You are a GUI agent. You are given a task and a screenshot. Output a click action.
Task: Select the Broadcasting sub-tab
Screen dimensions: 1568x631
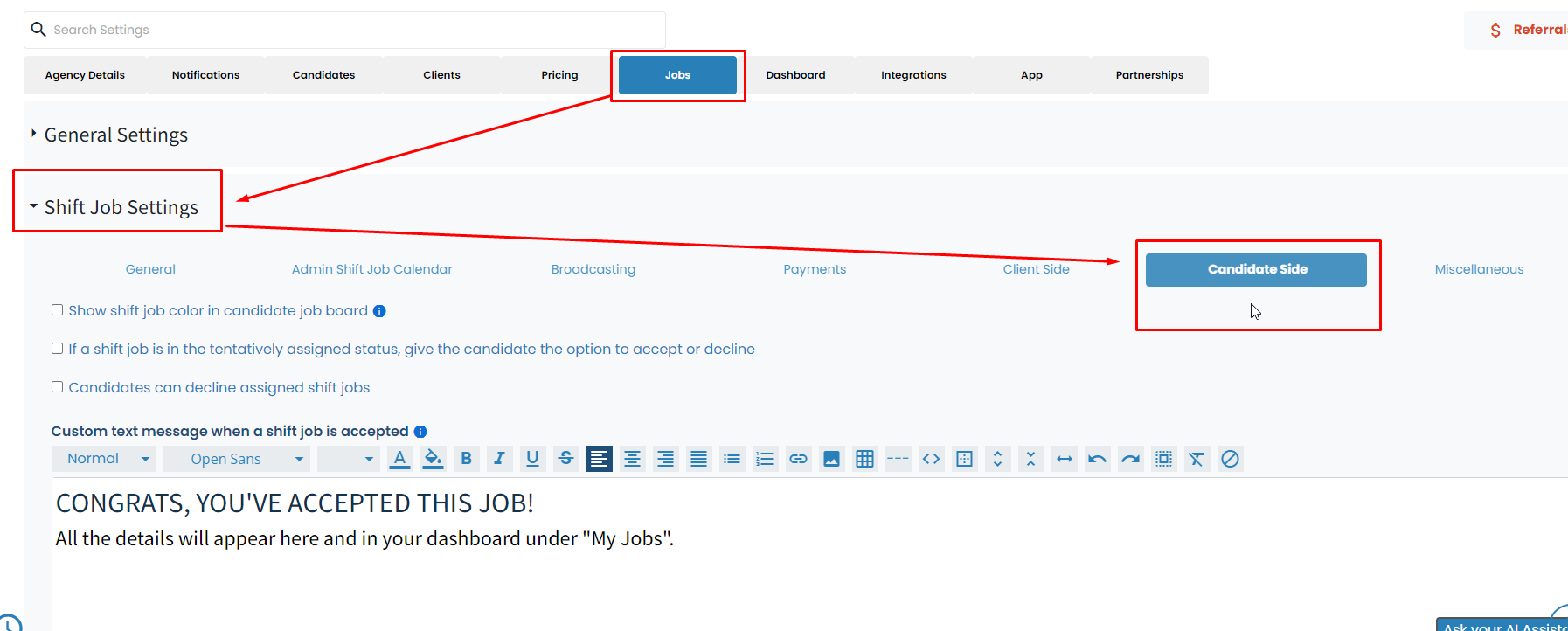pyautogui.click(x=593, y=269)
